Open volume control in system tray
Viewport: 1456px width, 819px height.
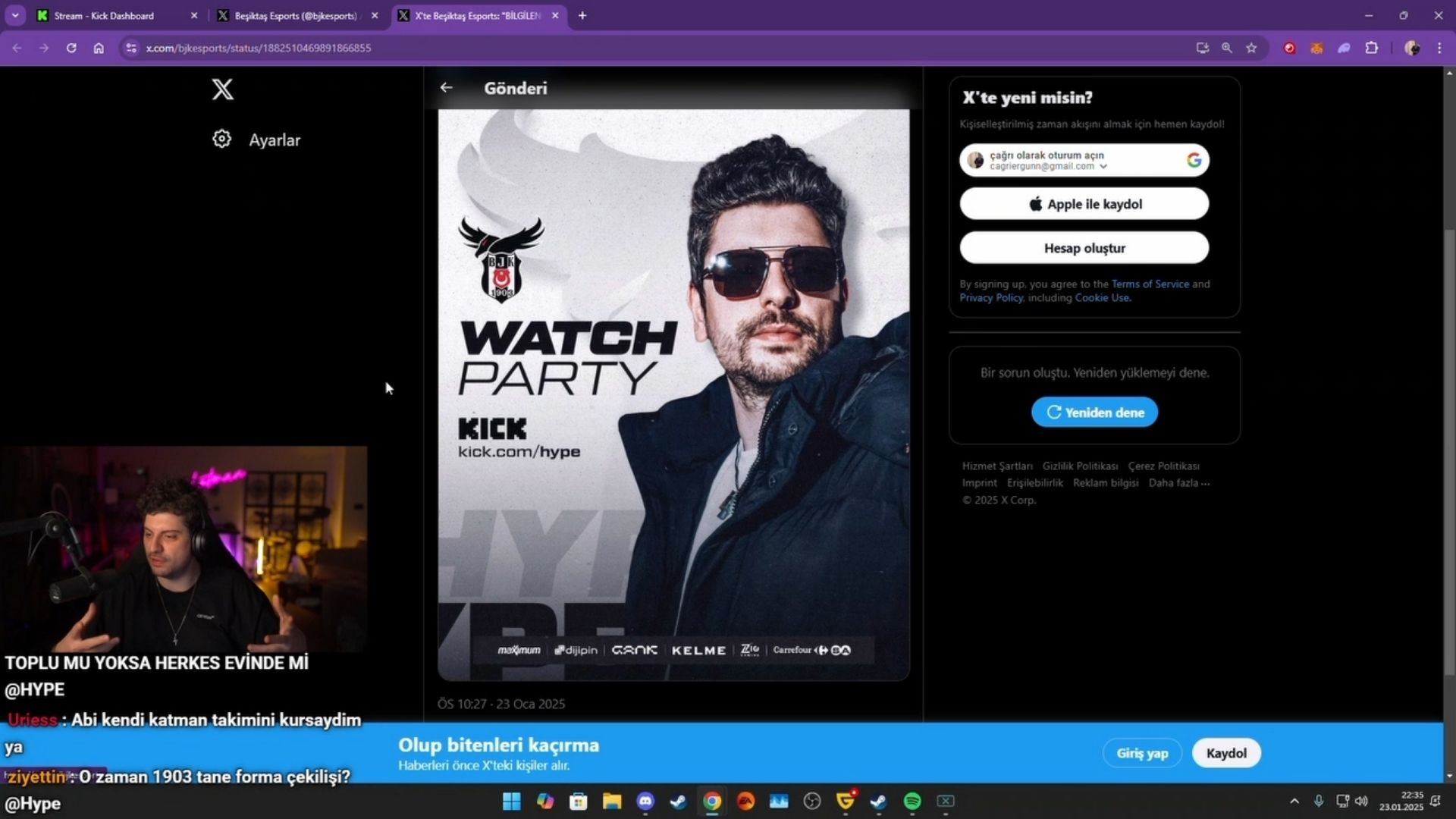pyautogui.click(x=1362, y=801)
